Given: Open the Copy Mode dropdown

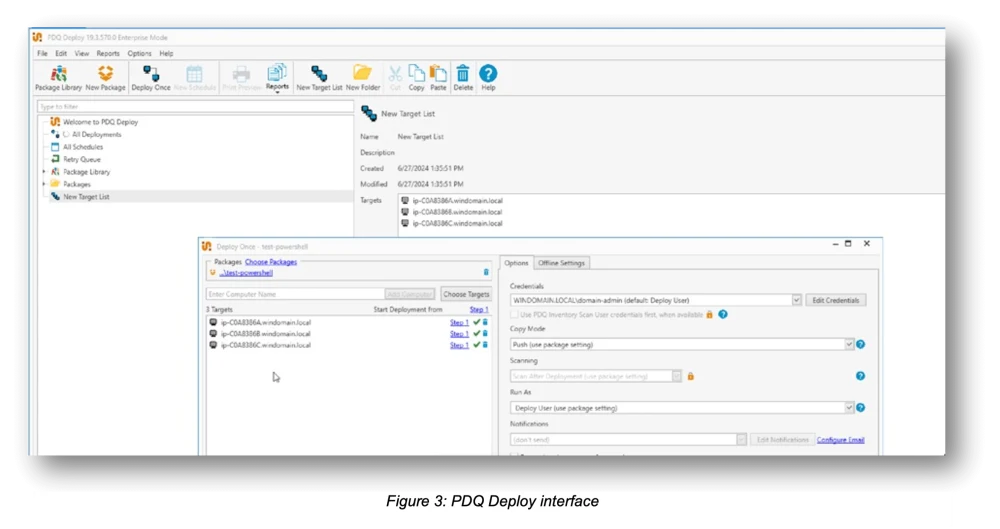Looking at the screenshot, I should tap(849, 345).
